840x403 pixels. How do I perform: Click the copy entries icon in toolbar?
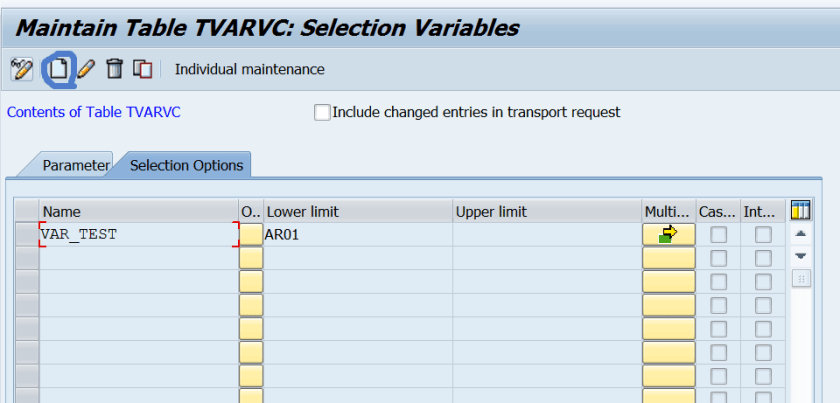pos(143,69)
